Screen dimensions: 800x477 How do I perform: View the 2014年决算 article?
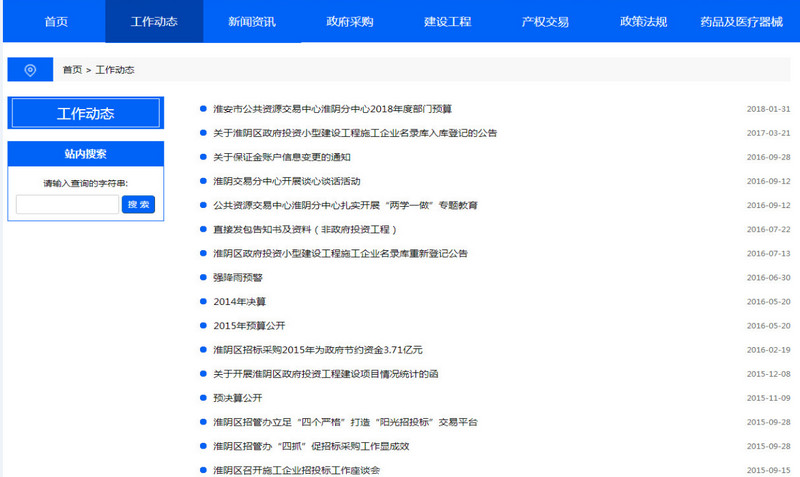(239, 302)
